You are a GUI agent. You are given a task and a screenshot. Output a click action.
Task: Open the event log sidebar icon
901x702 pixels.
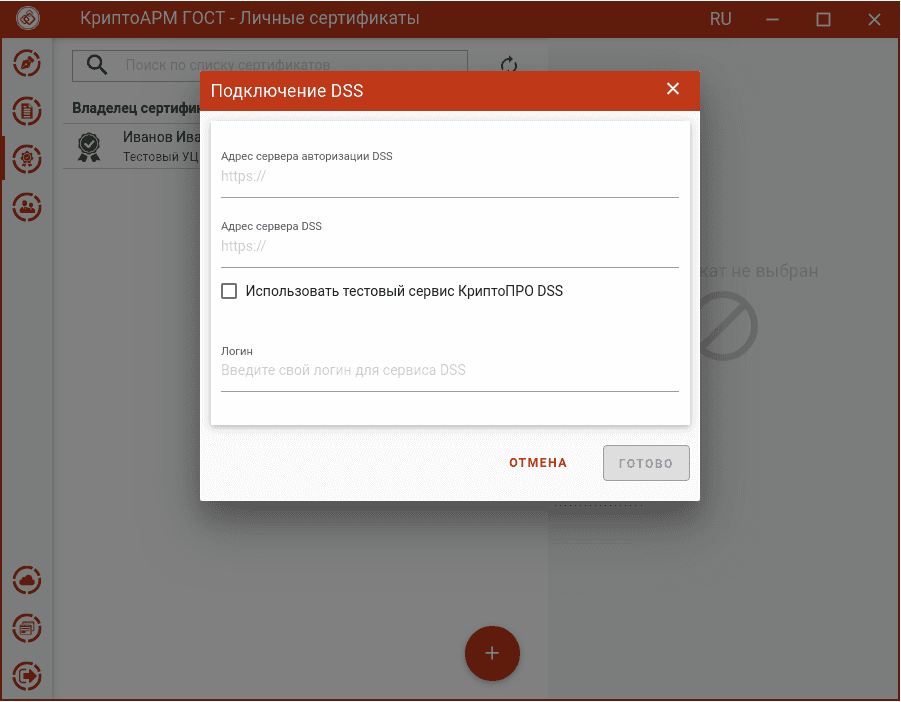point(27,628)
